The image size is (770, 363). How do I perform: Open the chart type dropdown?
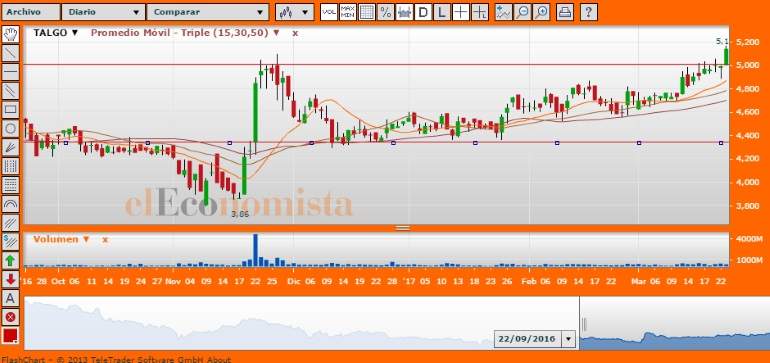pos(295,12)
